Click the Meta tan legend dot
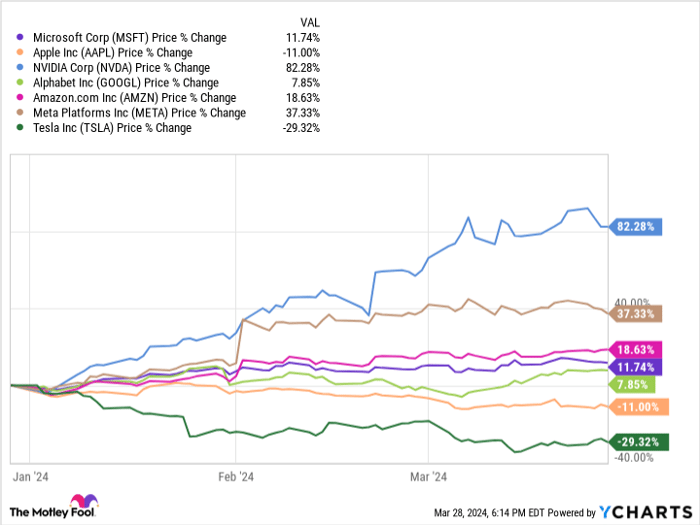The width and height of the screenshot is (700, 525). point(21,113)
